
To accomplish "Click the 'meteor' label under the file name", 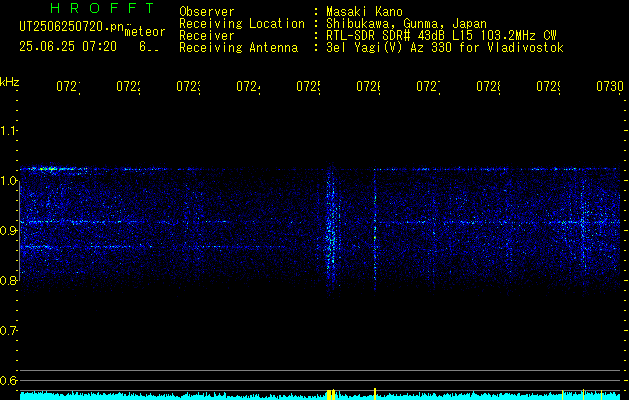I will coord(145,32).
